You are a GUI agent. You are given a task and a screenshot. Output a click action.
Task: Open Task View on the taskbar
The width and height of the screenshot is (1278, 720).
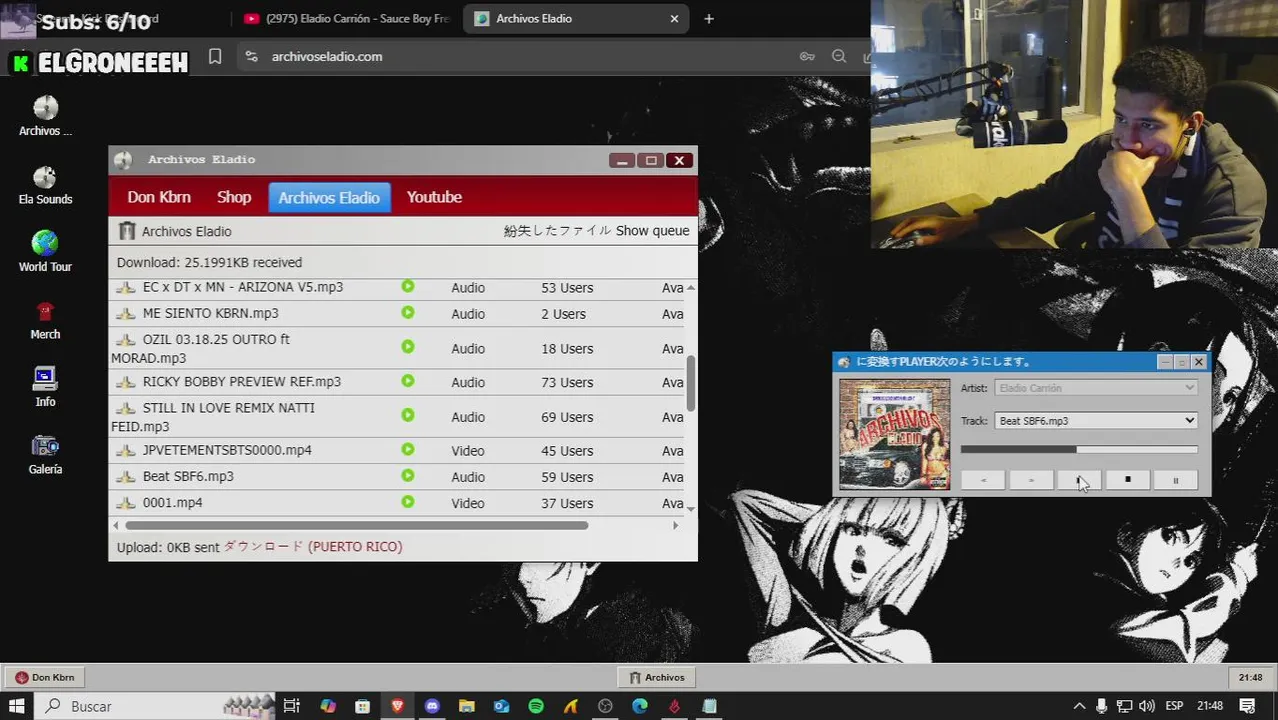coord(292,706)
